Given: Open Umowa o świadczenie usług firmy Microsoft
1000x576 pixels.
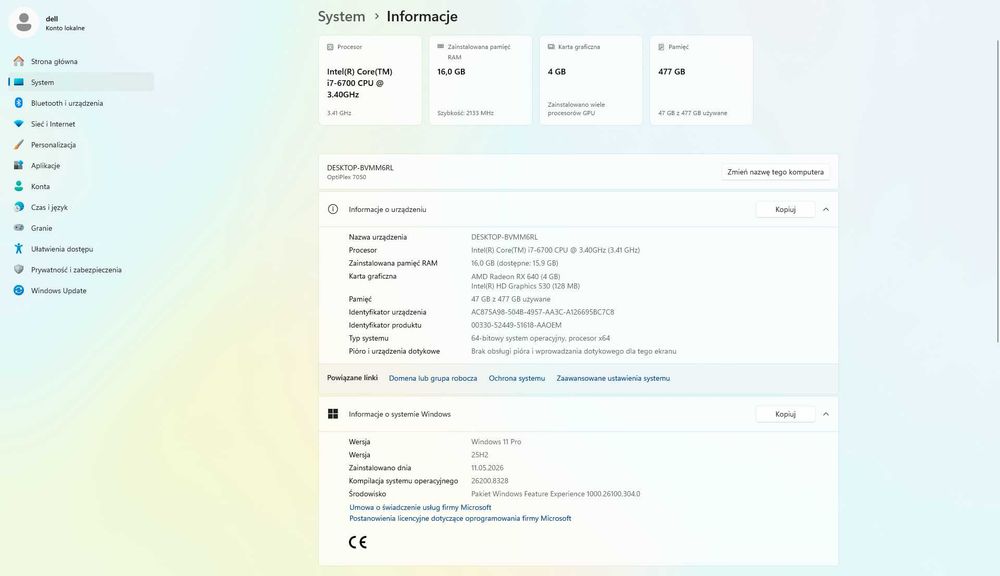Looking at the screenshot, I should click(420, 507).
